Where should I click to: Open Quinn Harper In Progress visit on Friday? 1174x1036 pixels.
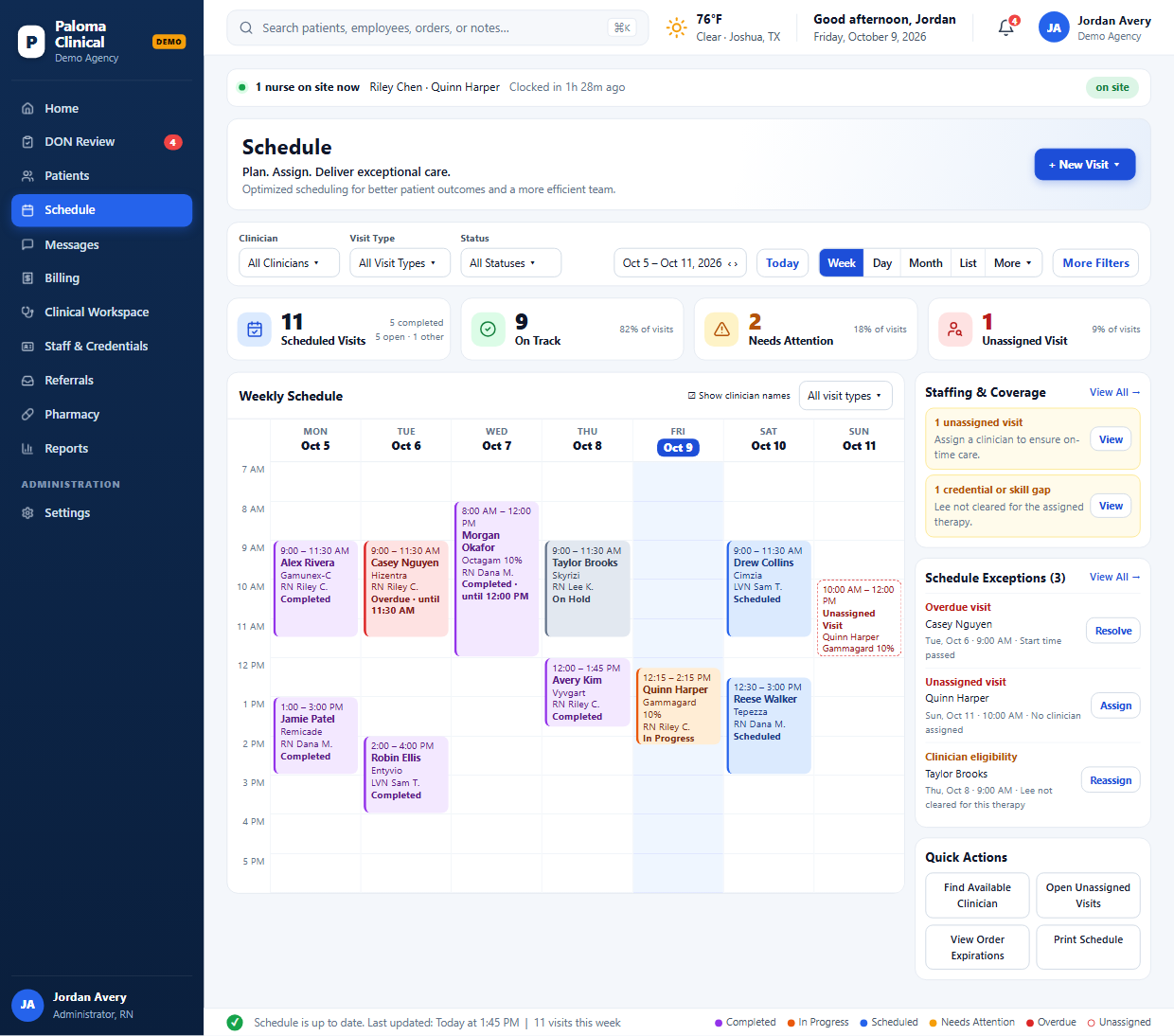click(678, 706)
